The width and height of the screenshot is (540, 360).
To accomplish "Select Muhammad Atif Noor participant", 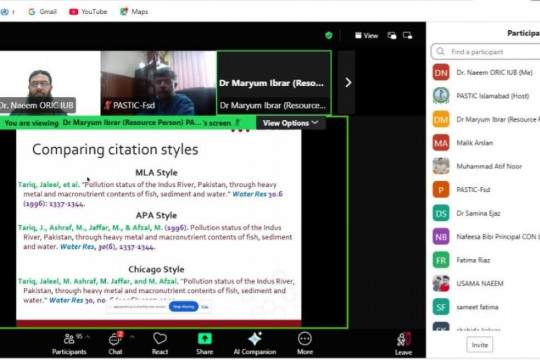I will 486,166.
